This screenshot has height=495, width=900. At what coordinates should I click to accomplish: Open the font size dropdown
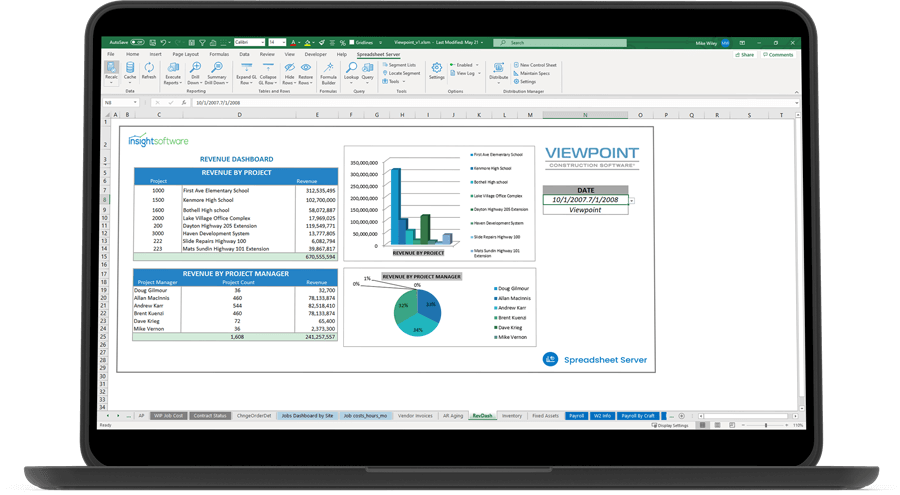coord(284,42)
